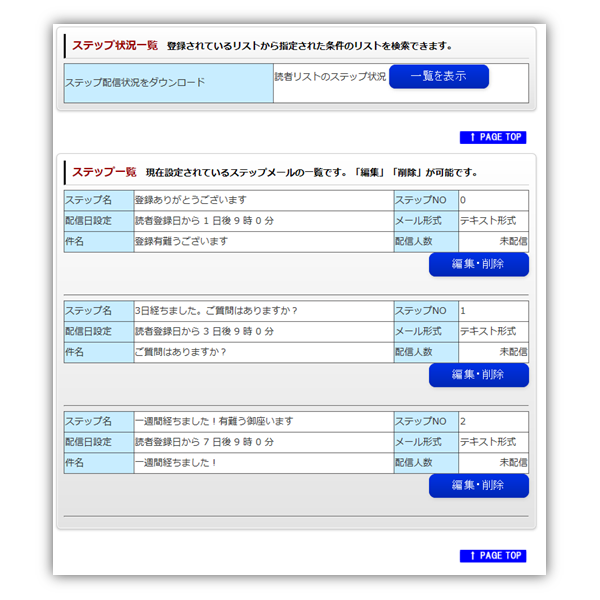Click the 一覧を表示 button

pos(439,77)
